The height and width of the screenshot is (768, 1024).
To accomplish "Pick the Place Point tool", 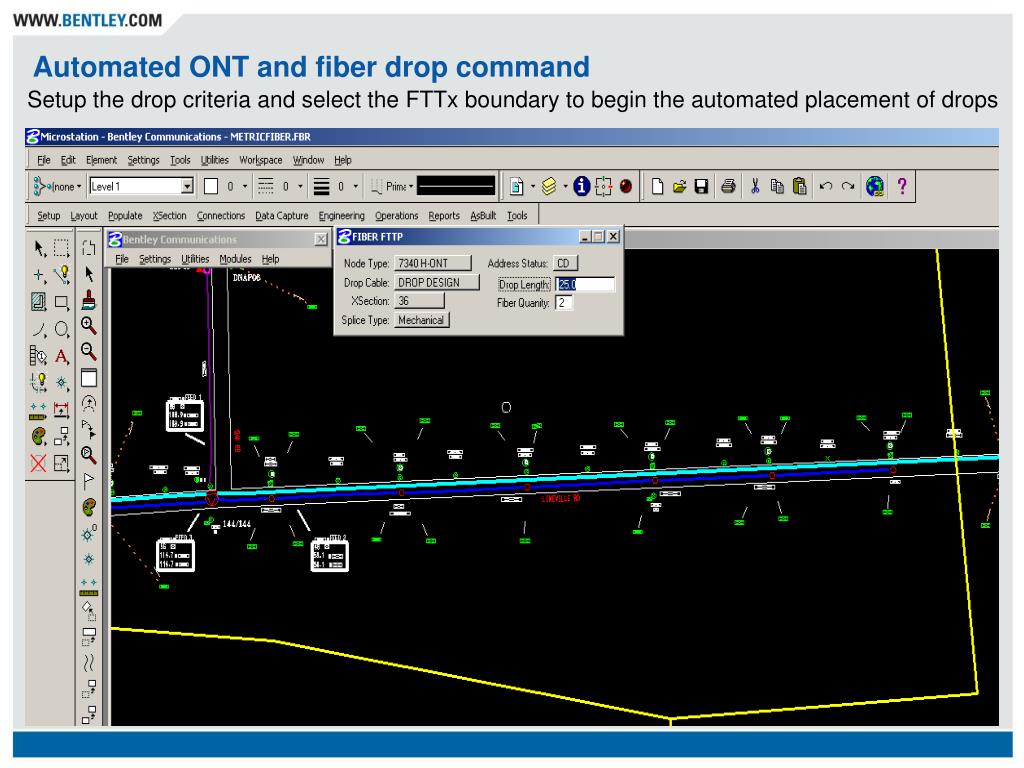I will pos(39,276).
